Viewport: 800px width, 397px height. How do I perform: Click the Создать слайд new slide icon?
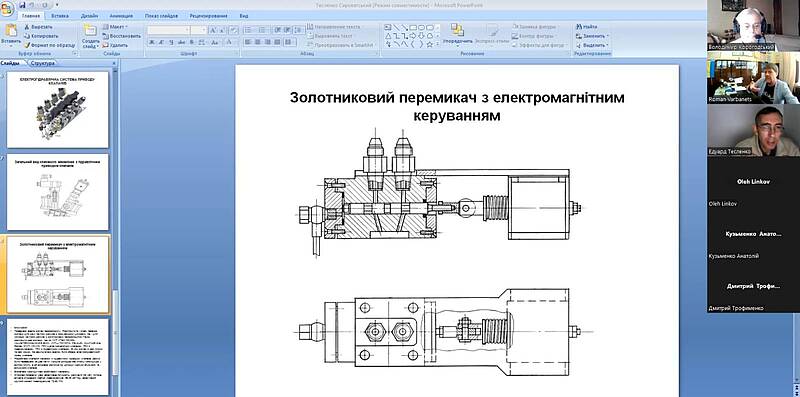coord(90,30)
